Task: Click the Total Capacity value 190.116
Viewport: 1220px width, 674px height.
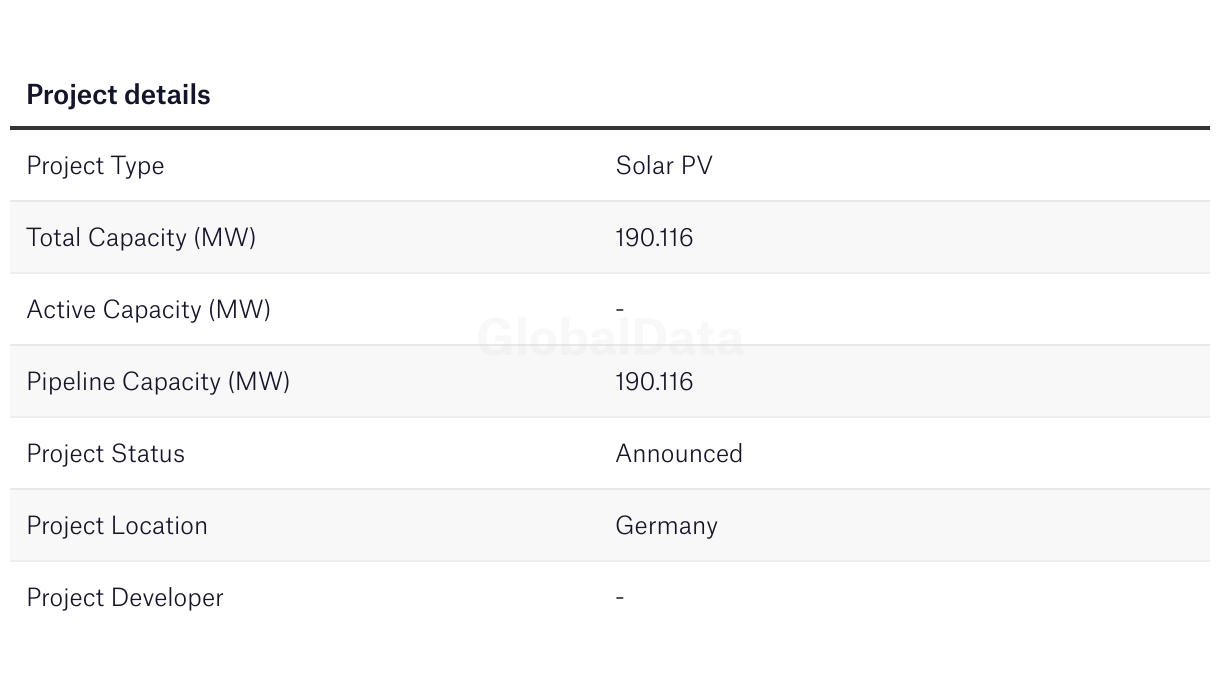Action: tap(654, 238)
